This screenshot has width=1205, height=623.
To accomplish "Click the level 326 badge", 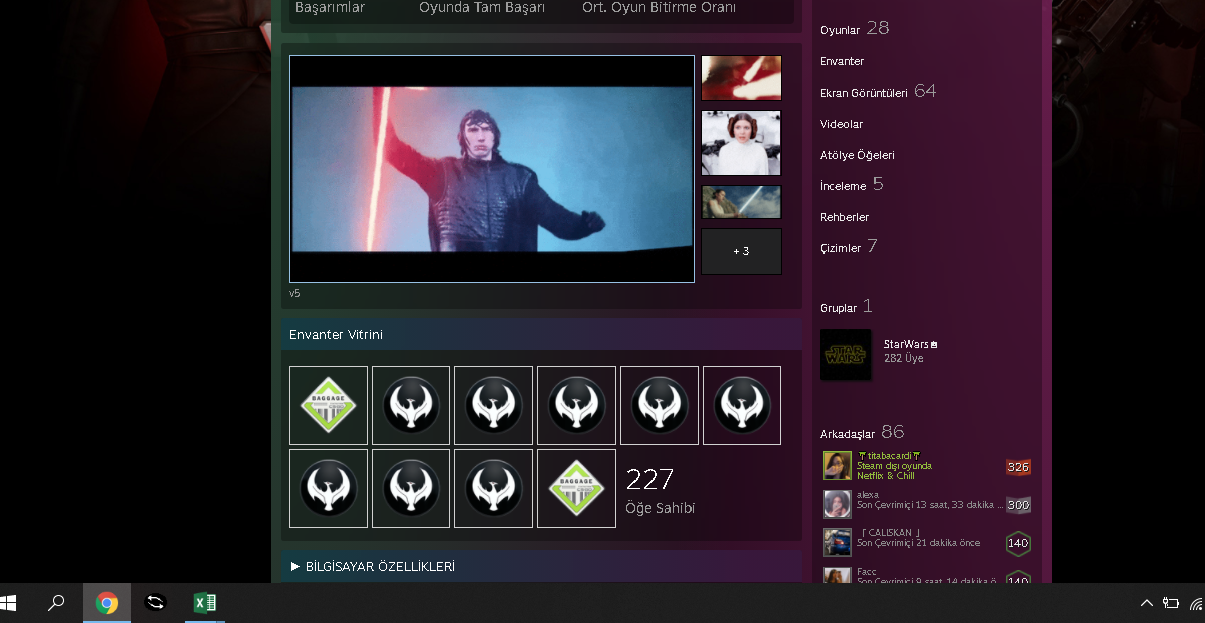I will click(1018, 467).
